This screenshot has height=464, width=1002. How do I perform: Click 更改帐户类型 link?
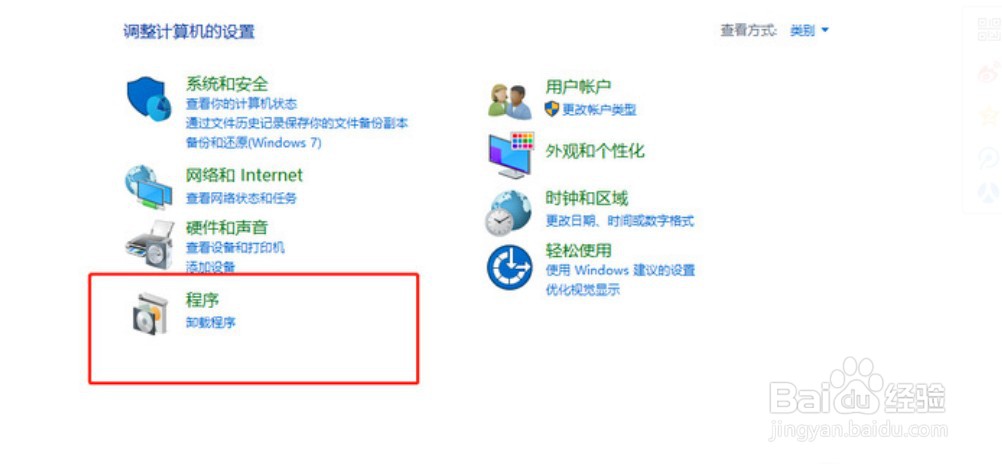point(599,110)
